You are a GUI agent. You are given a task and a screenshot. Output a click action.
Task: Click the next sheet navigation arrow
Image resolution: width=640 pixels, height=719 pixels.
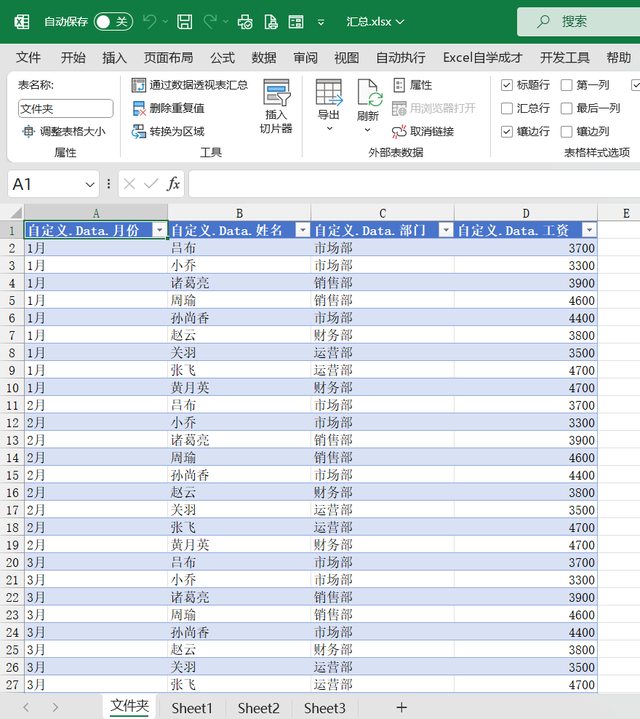(55, 708)
